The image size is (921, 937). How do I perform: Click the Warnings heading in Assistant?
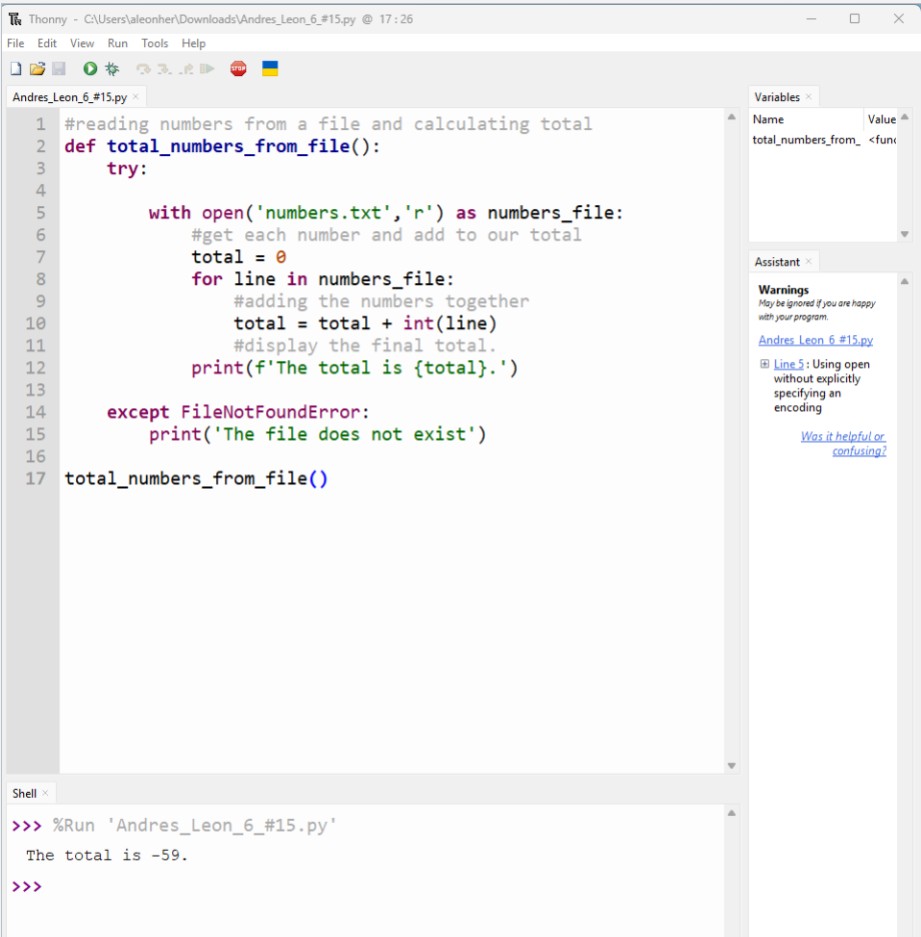(783, 290)
